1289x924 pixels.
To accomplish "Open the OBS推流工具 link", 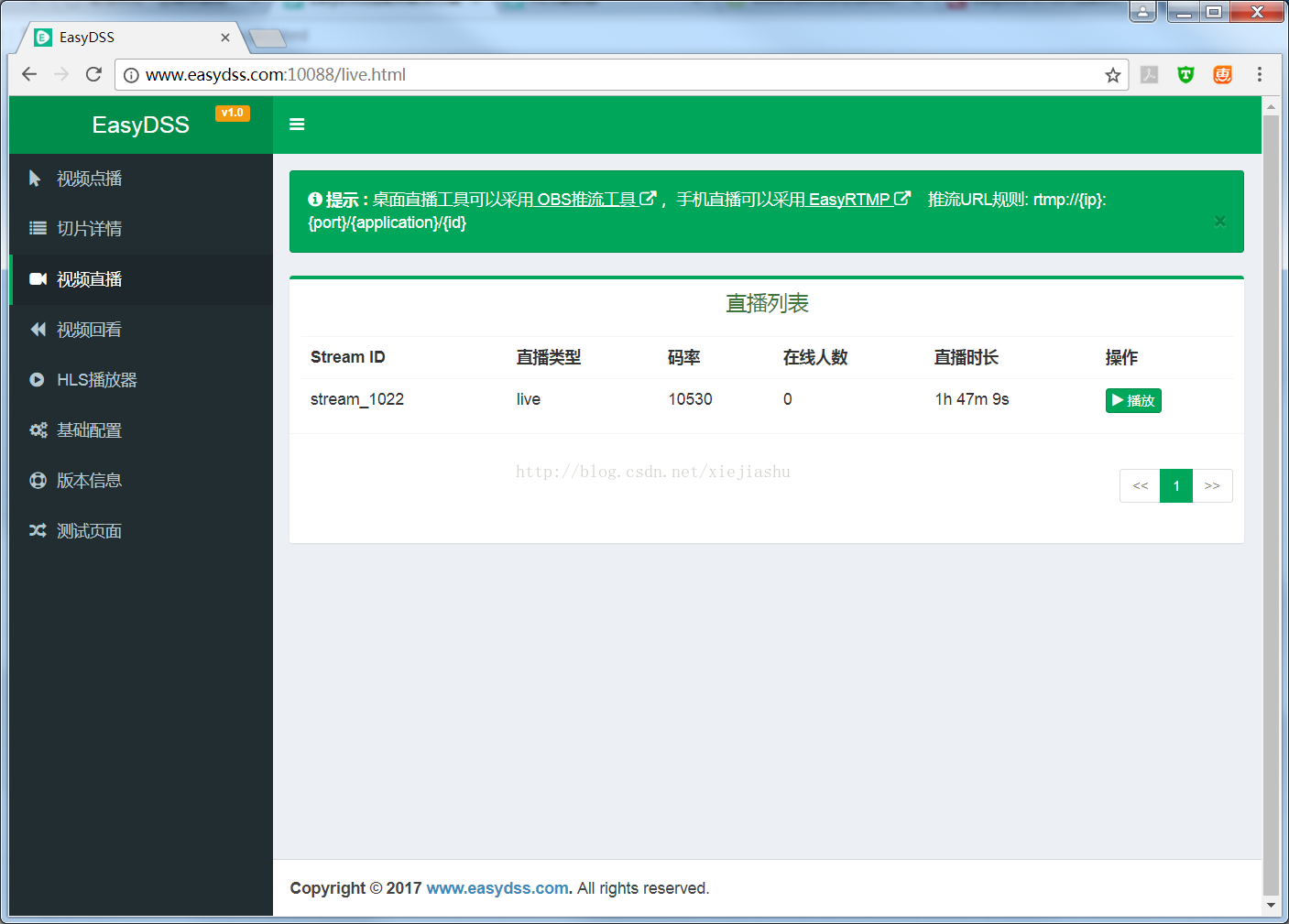I will [596, 199].
